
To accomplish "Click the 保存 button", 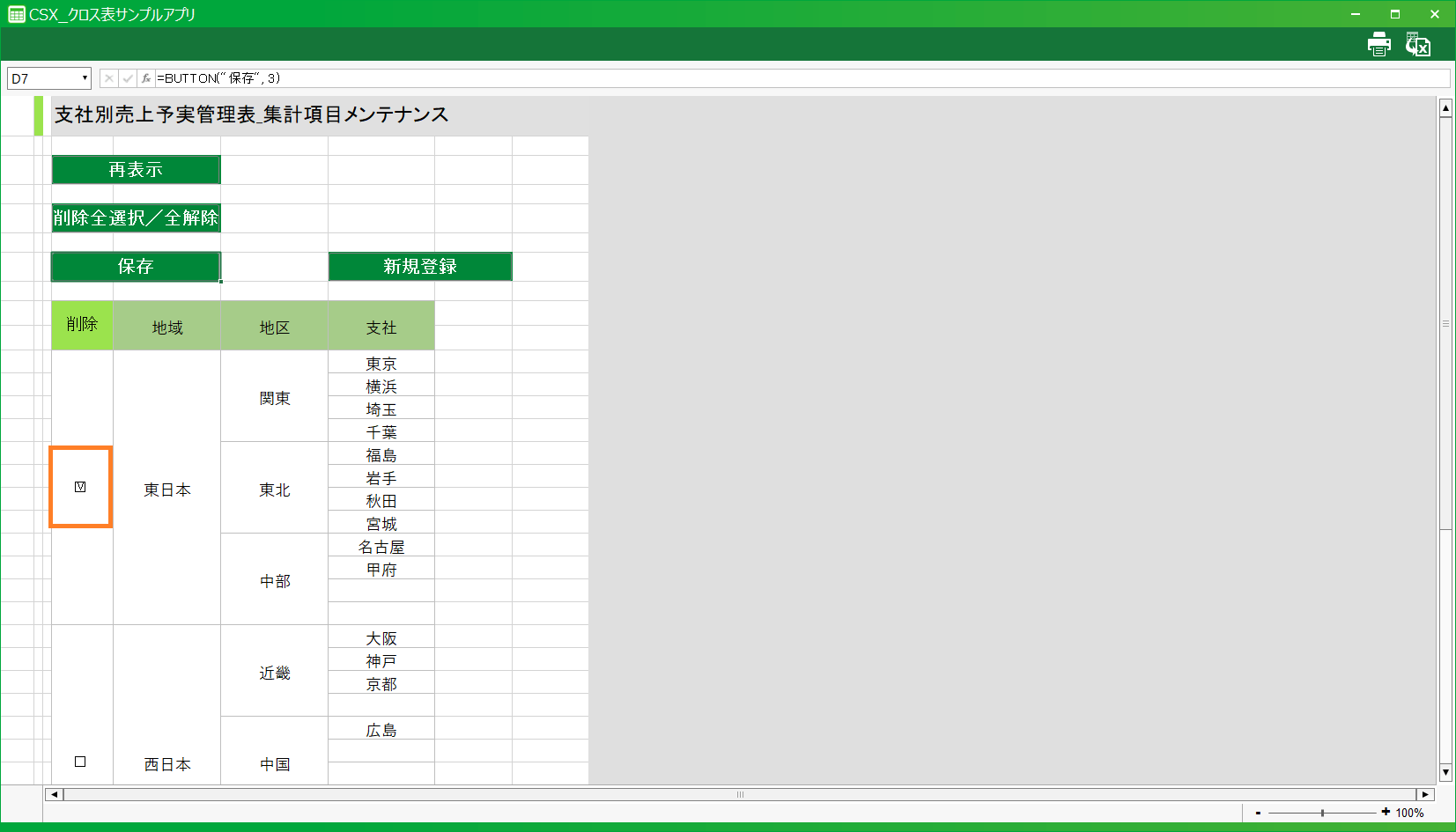I will 136,267.
